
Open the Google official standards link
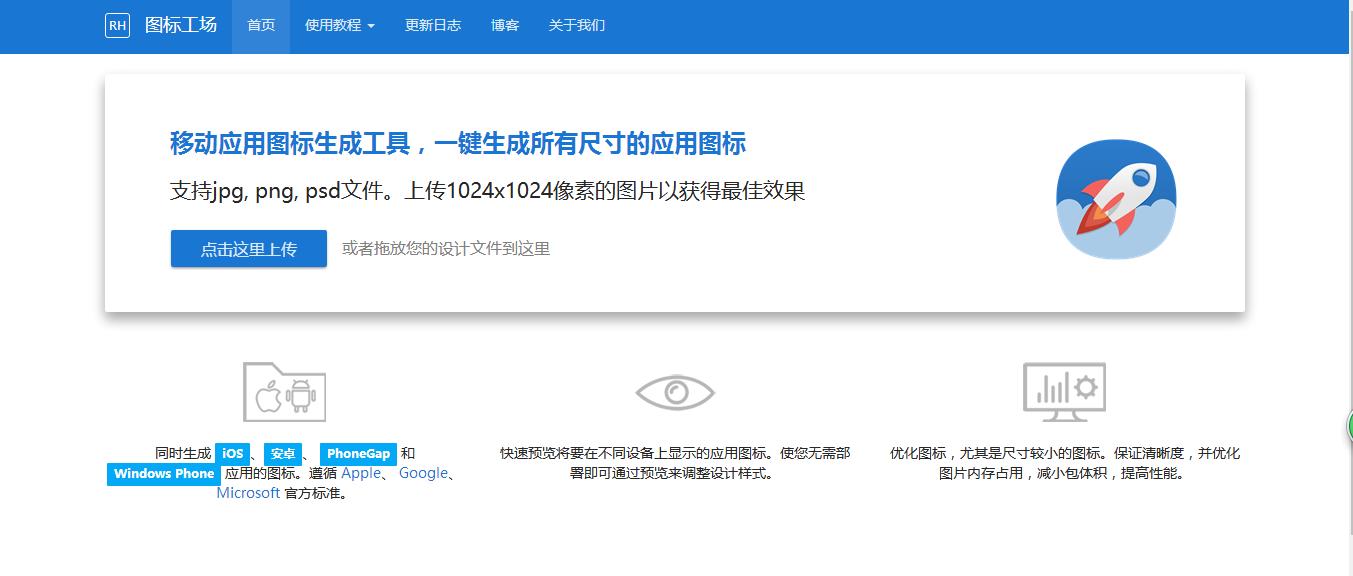pyautogui.click(x=423, y=473)
